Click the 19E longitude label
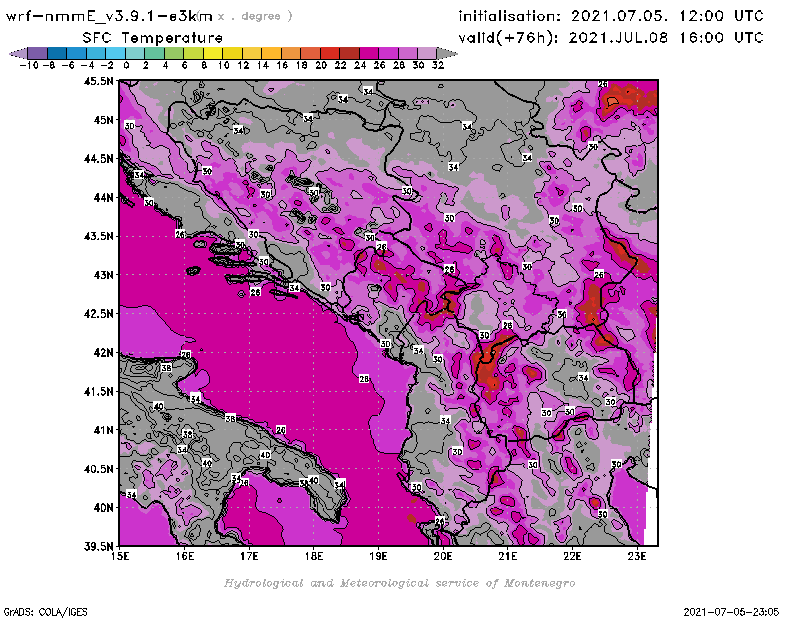The height and width of the screenshot is (618, 800). pos(378,556)
